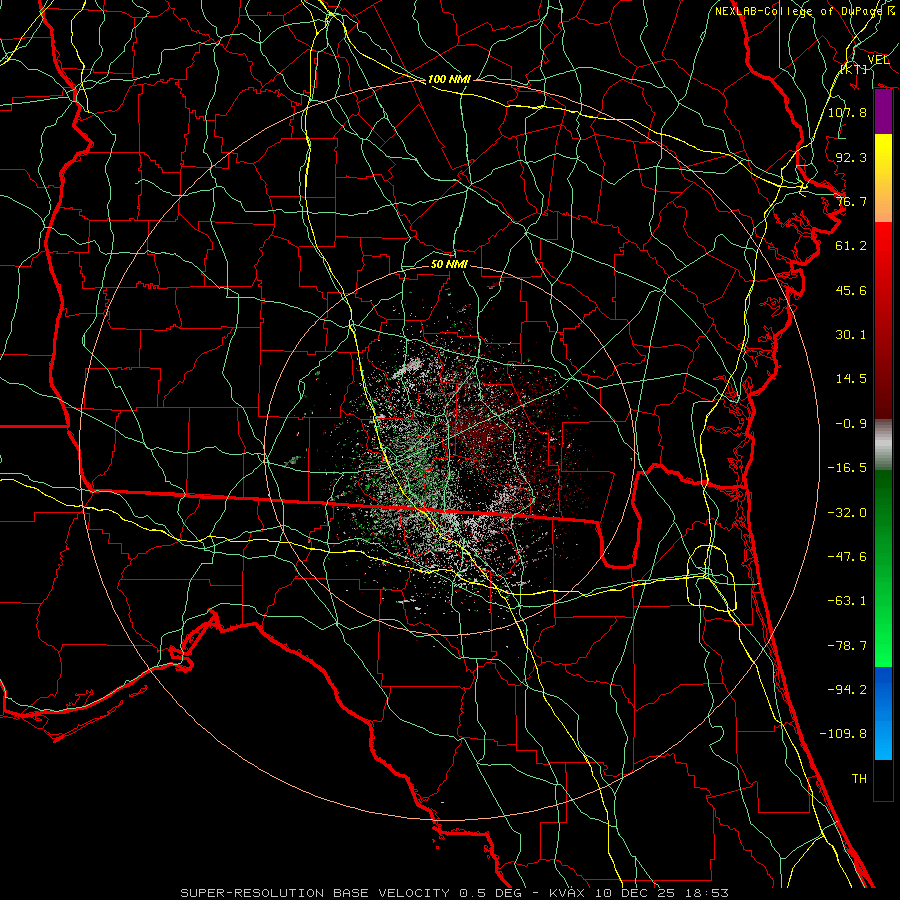Click the "10 DEC 25" date in the caption

pos(634,893)
